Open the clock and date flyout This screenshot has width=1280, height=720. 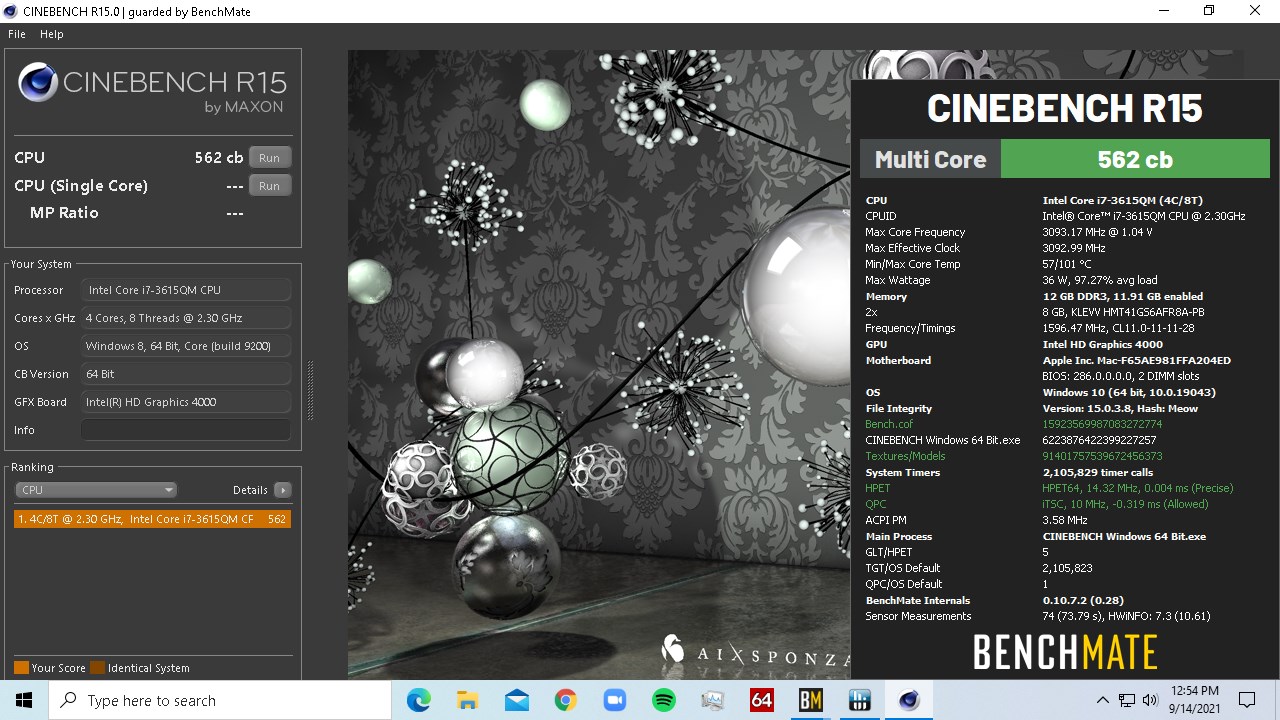click(x=1194, y=700)
